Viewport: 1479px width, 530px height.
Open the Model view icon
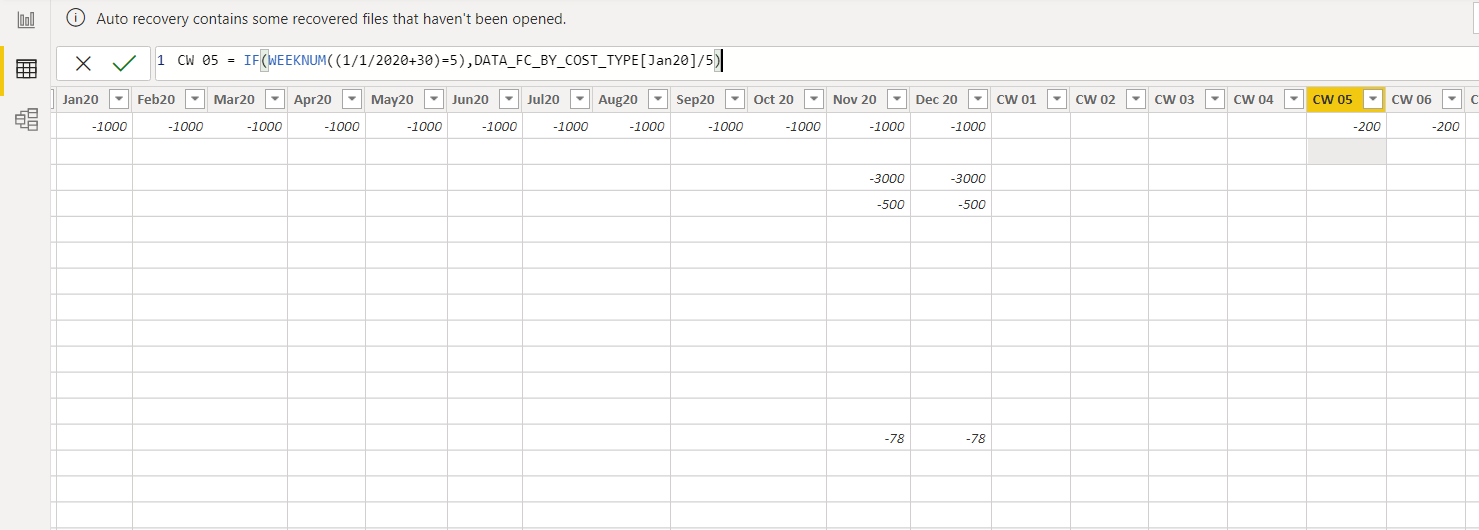pos(27,120)
